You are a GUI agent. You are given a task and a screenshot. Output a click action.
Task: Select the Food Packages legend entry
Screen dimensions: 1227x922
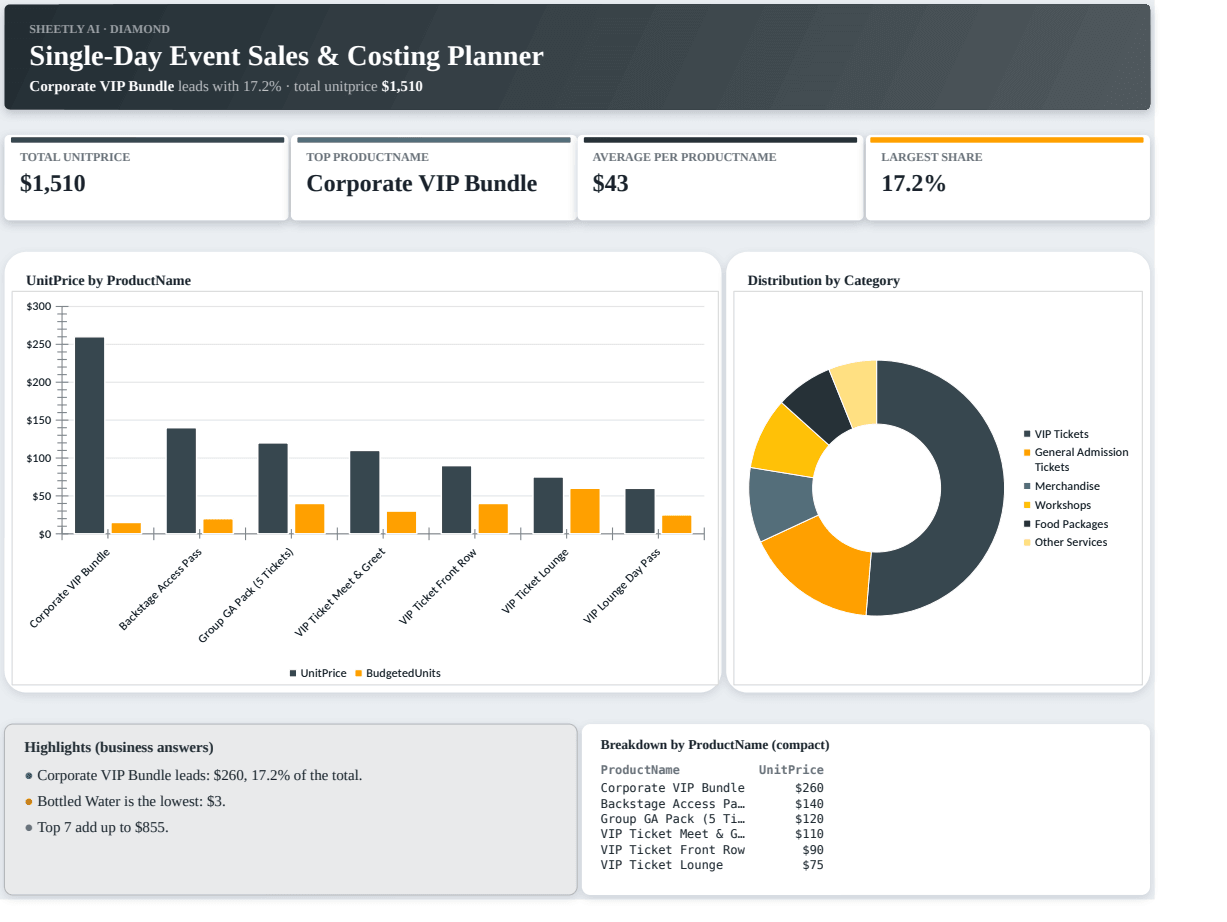[x=1066, y=524]
